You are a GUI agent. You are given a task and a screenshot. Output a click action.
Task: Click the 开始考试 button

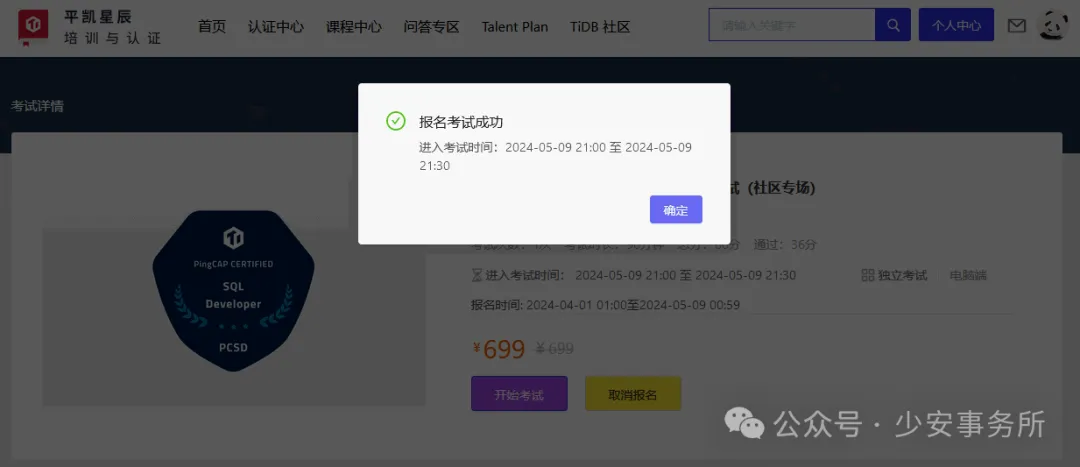point(519,394)
